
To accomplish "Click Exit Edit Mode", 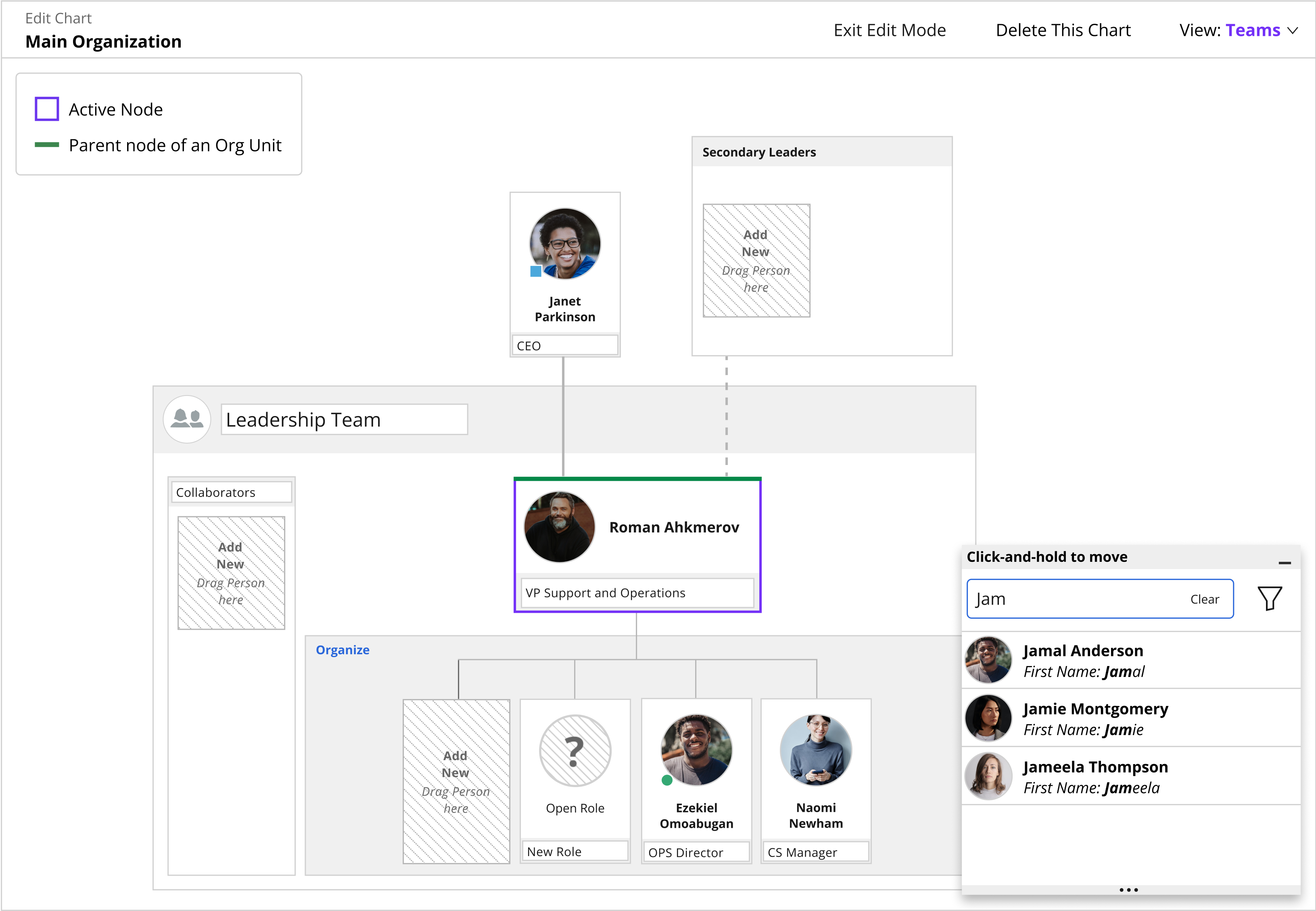I will pos(889,30).
